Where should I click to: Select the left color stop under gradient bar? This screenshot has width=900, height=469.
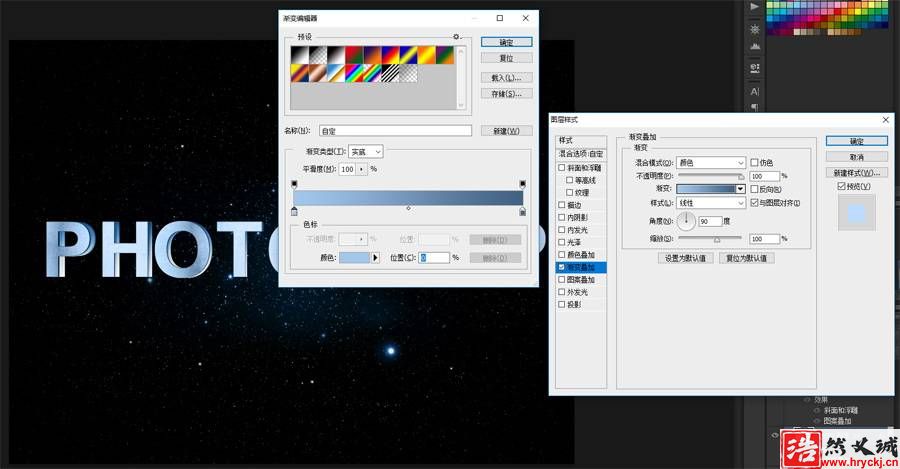(294, 212)
